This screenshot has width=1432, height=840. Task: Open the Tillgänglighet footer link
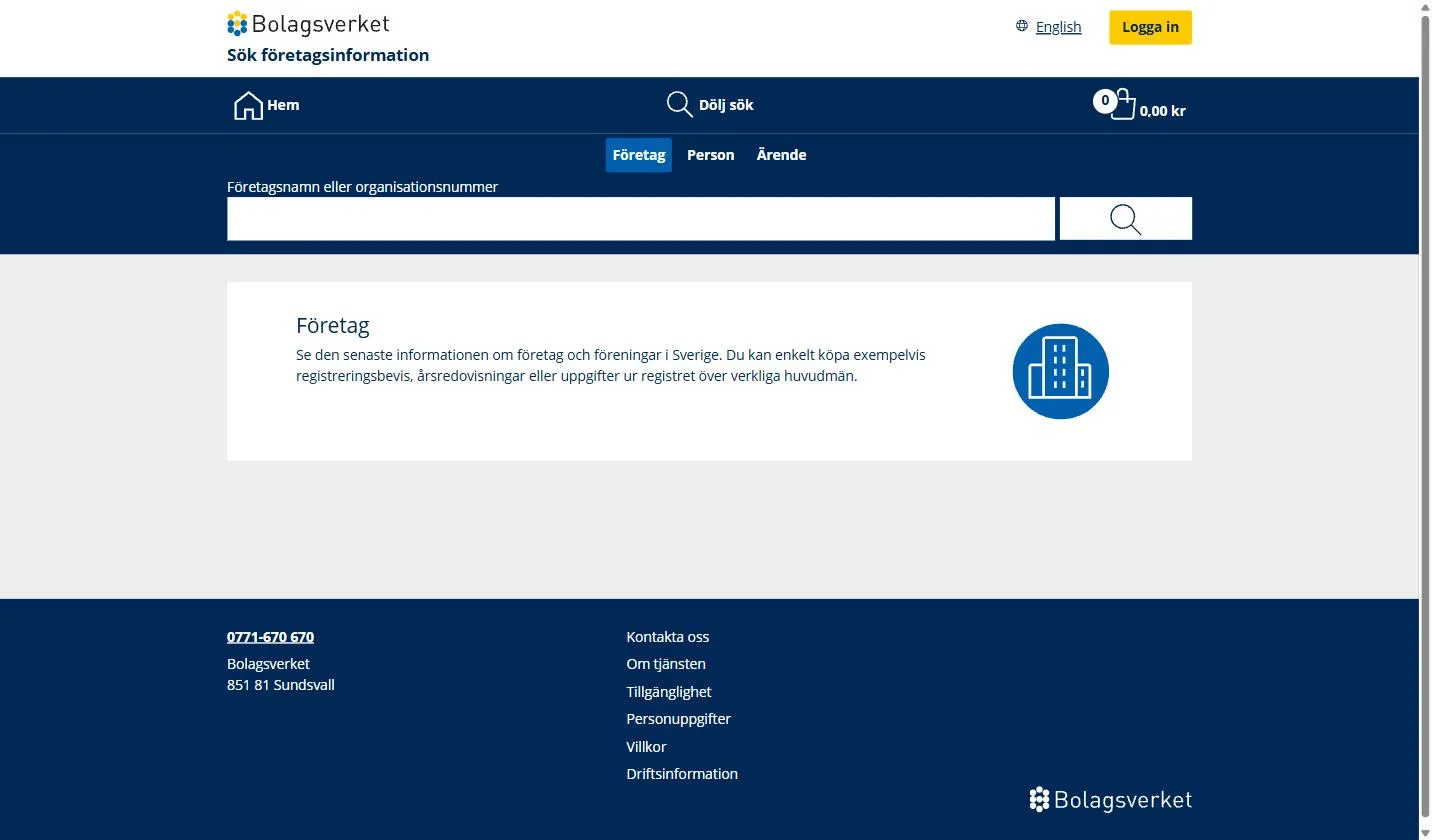(669, 692)
